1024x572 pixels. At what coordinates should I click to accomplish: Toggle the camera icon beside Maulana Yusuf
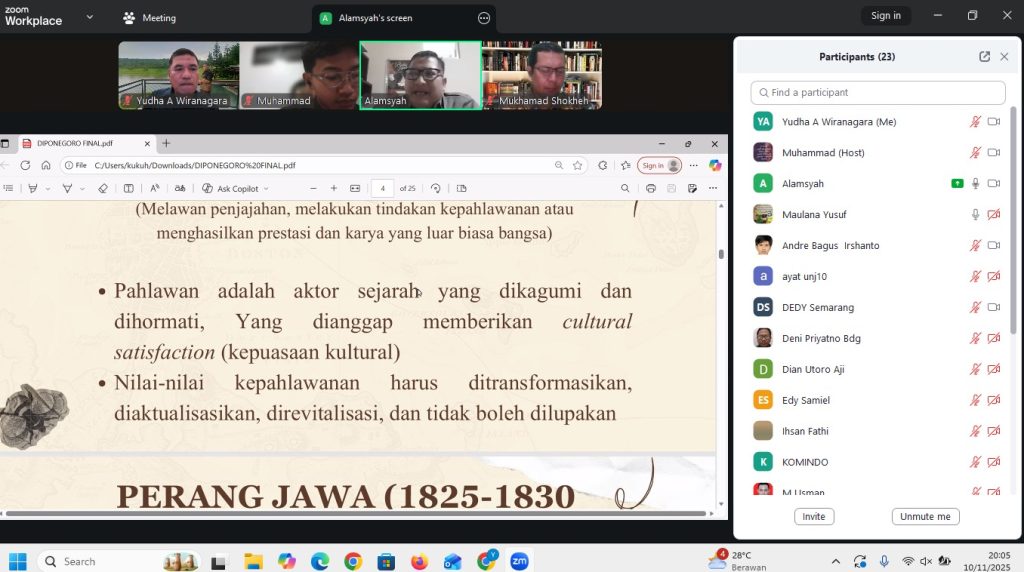(x=994, y=214)
